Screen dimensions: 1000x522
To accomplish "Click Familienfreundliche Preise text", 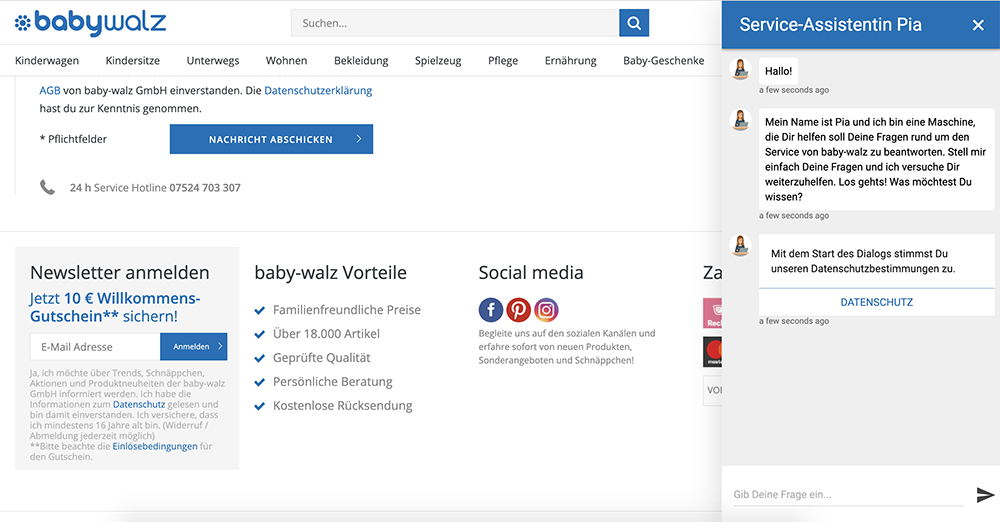I will pyautogui.click(x=347, y=310).
